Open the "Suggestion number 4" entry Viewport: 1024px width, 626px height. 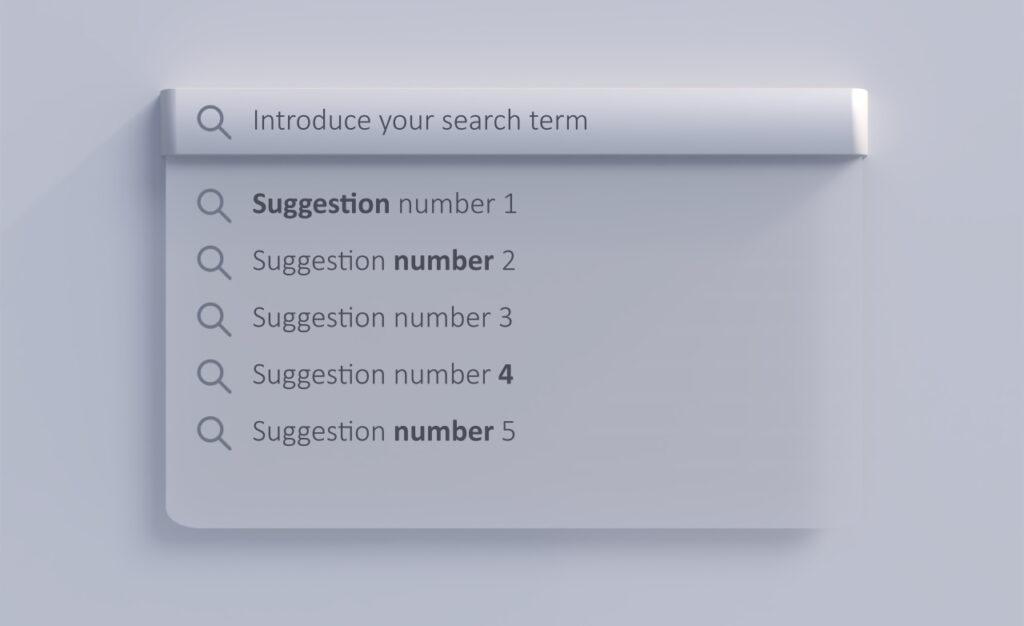pos(382,375)
